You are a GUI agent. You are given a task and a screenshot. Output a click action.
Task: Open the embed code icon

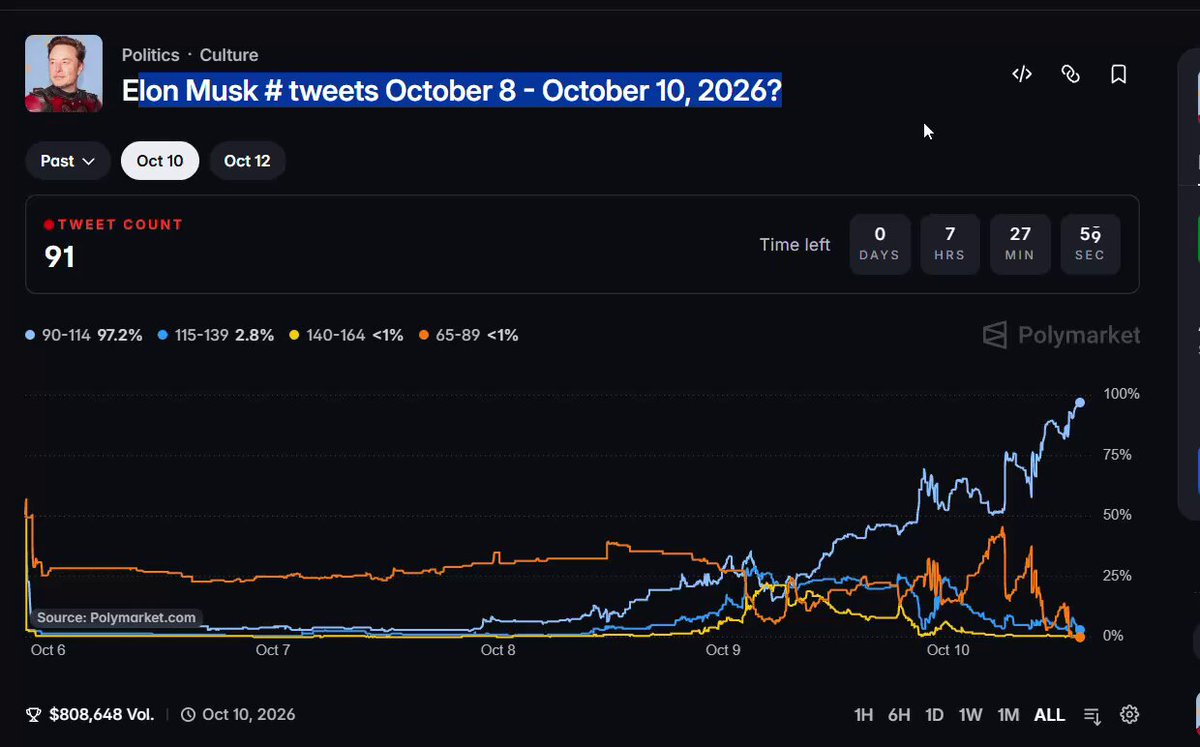1021,74
